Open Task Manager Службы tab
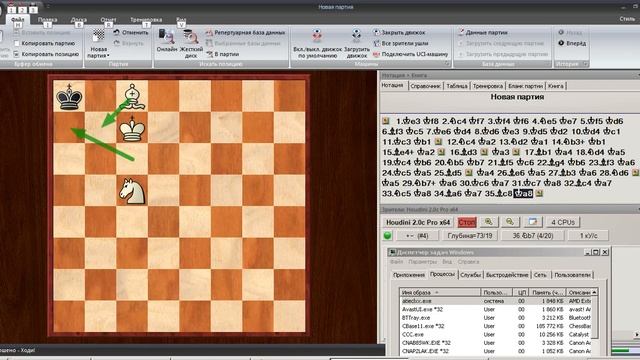The width and height of the screenshot is (640, 360). coord(471,275)
